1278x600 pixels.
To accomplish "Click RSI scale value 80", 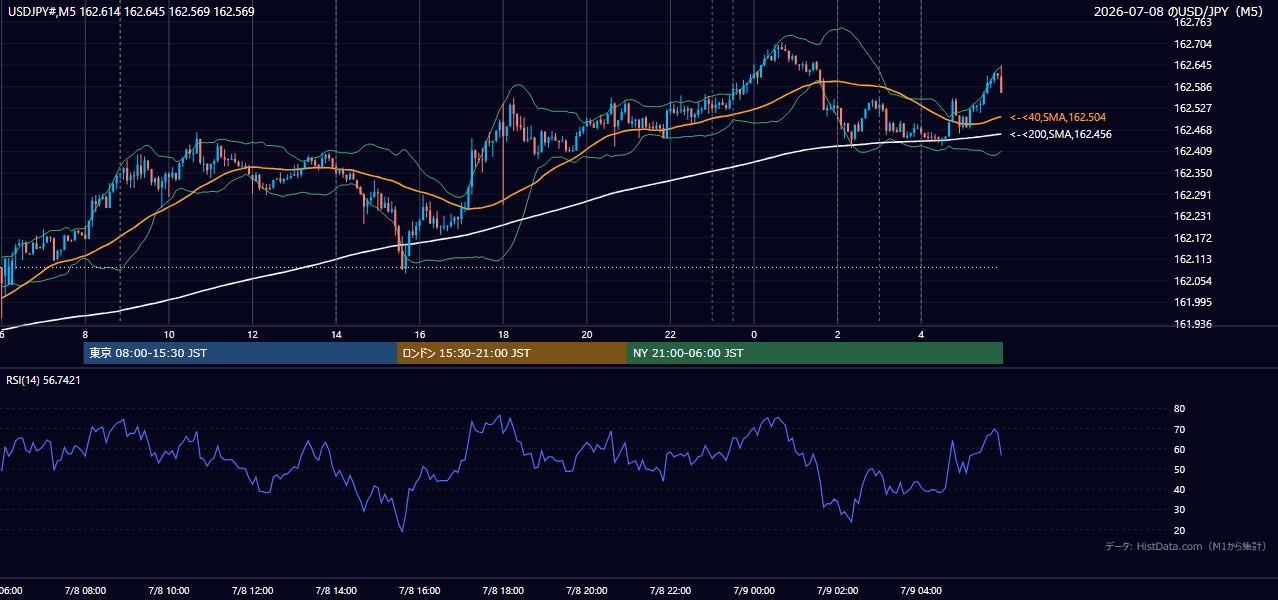I will point(1179,409).
